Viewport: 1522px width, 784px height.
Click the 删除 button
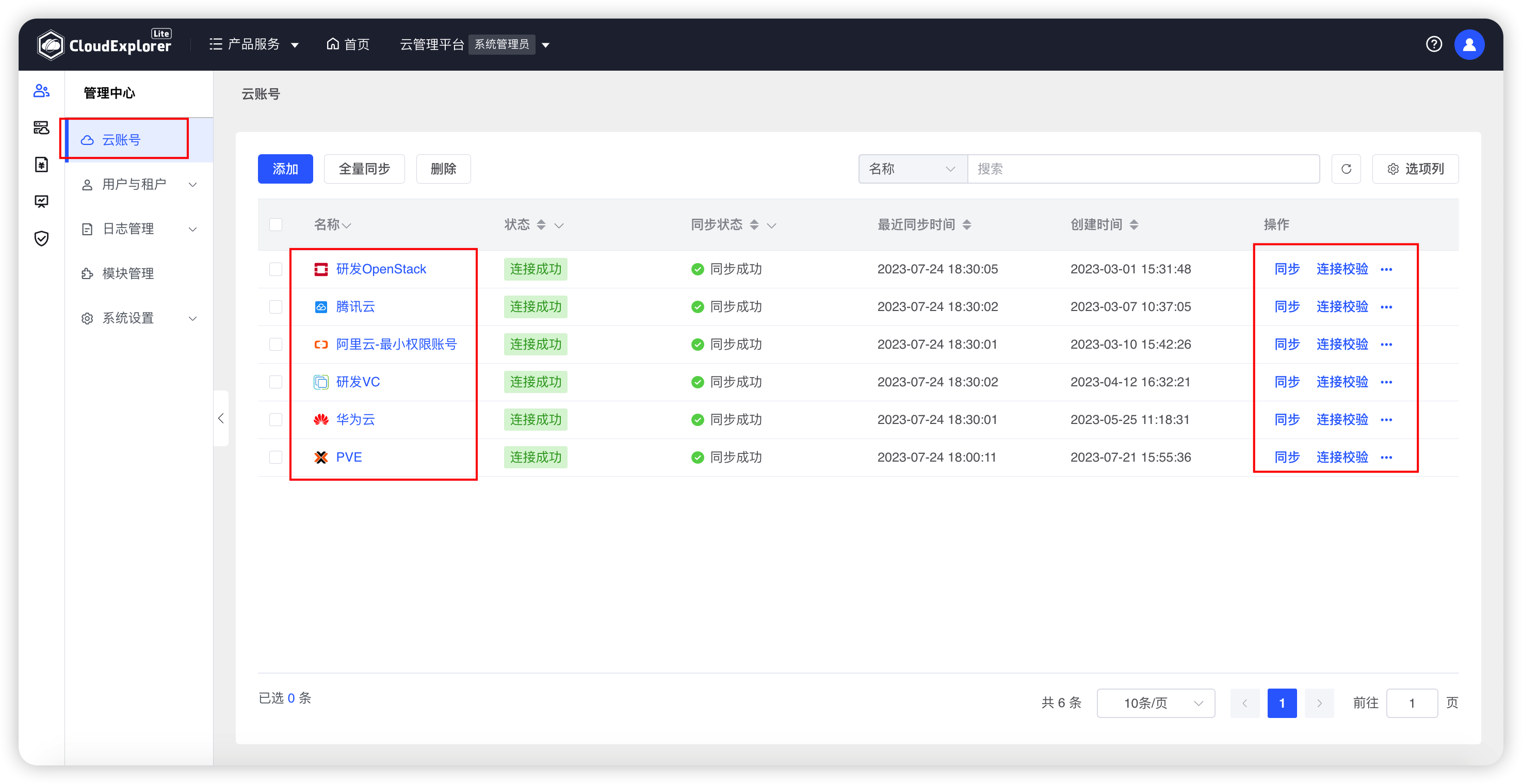pos(443,169)
